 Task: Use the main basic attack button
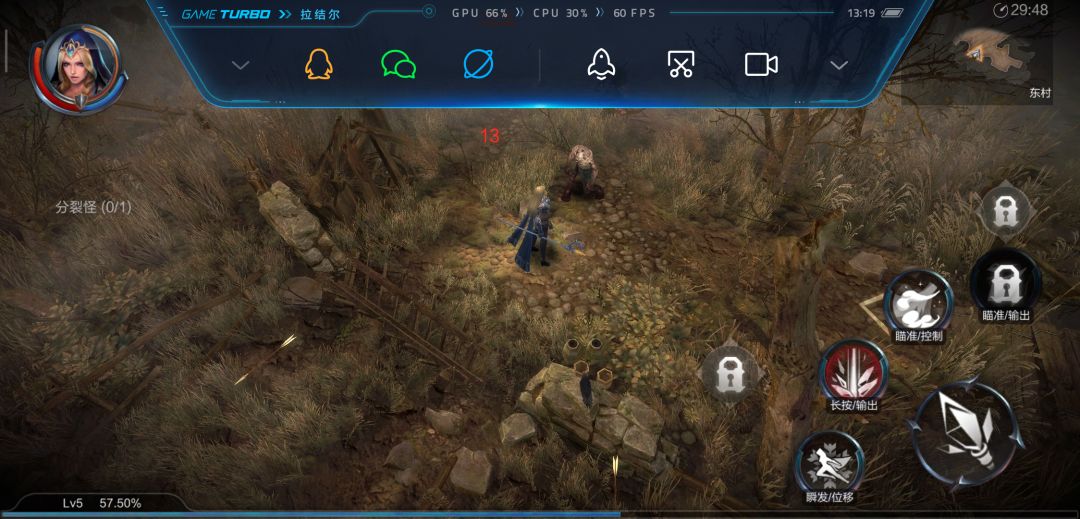tap(966, 434)
